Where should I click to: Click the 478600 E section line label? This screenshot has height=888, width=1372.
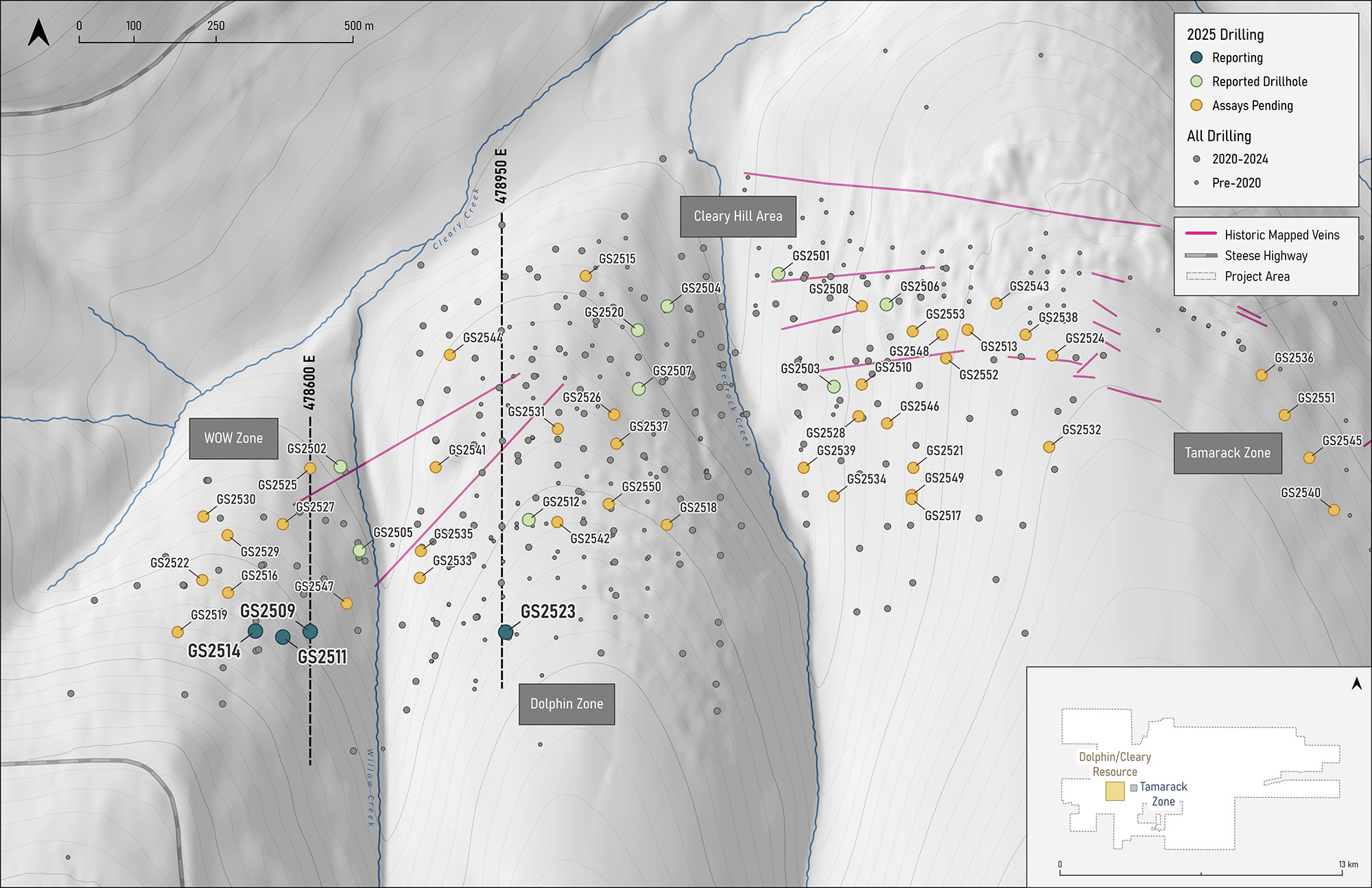pos(309,382)
